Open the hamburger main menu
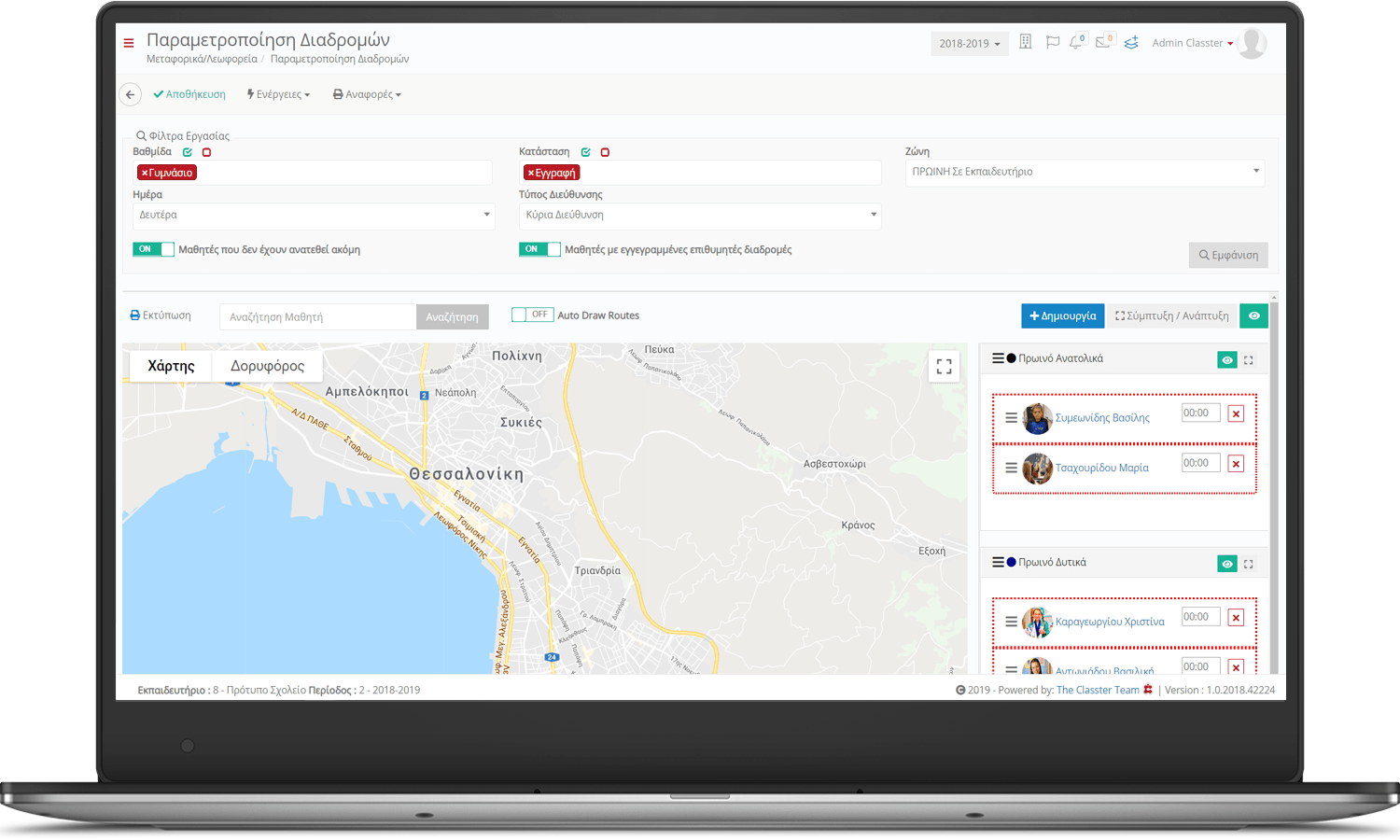Viewport: 1400px width, 840px height. 129,43
